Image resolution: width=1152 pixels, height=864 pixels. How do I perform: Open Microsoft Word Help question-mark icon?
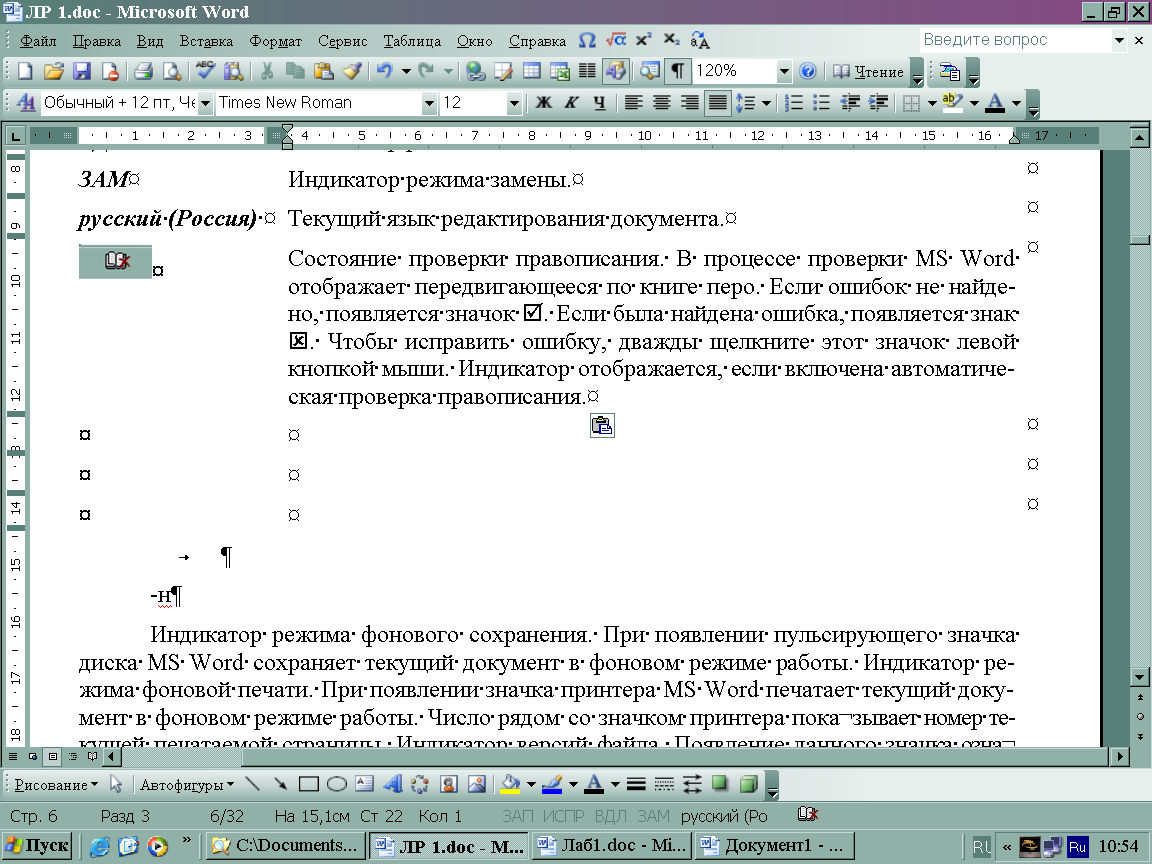pyautogui.click(x=807, y=71)
